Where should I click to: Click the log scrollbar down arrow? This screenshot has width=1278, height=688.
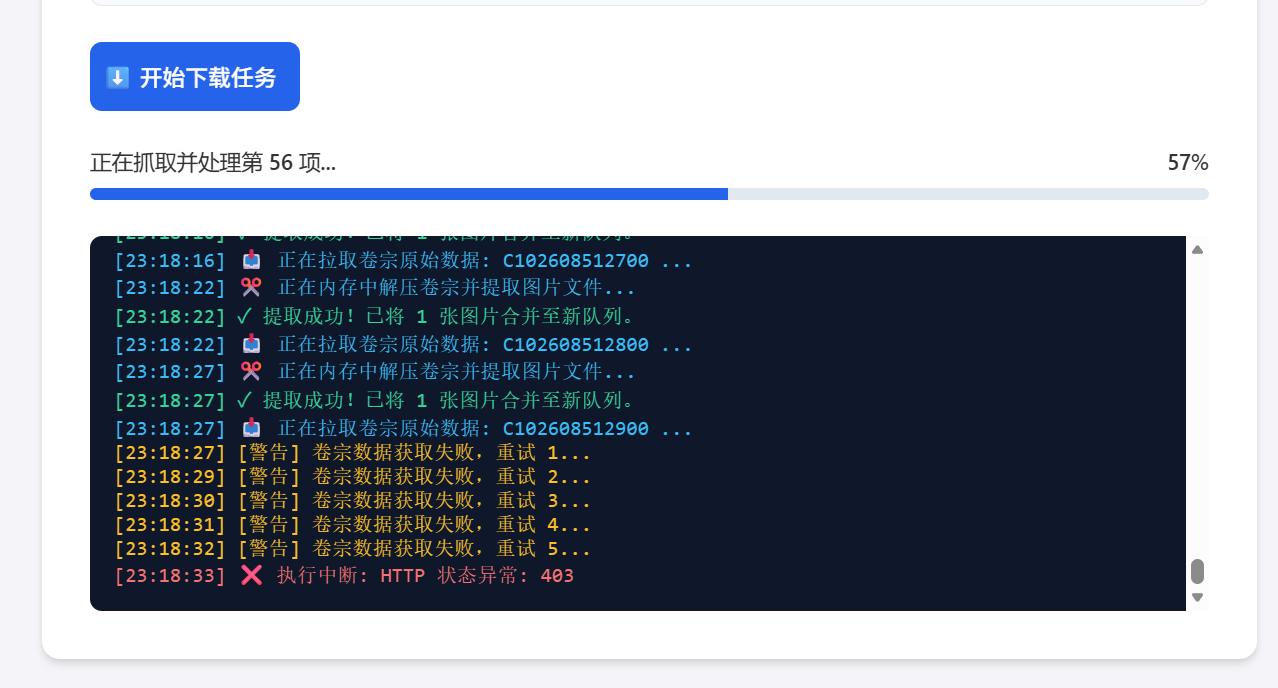tap(1197, 597)
